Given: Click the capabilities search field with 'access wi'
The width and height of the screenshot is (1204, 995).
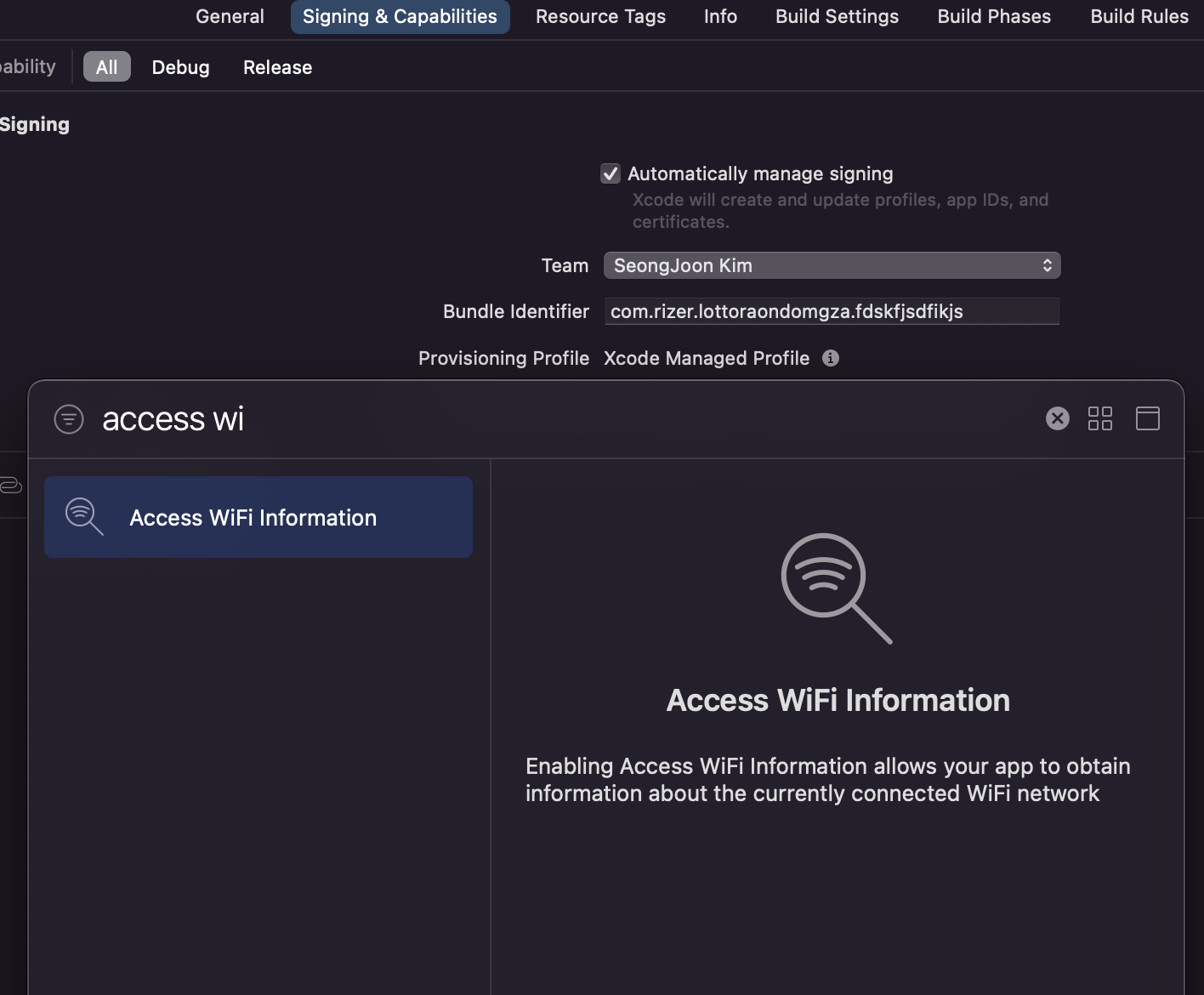Looking at the screenshot, I should tap(561, 418).
